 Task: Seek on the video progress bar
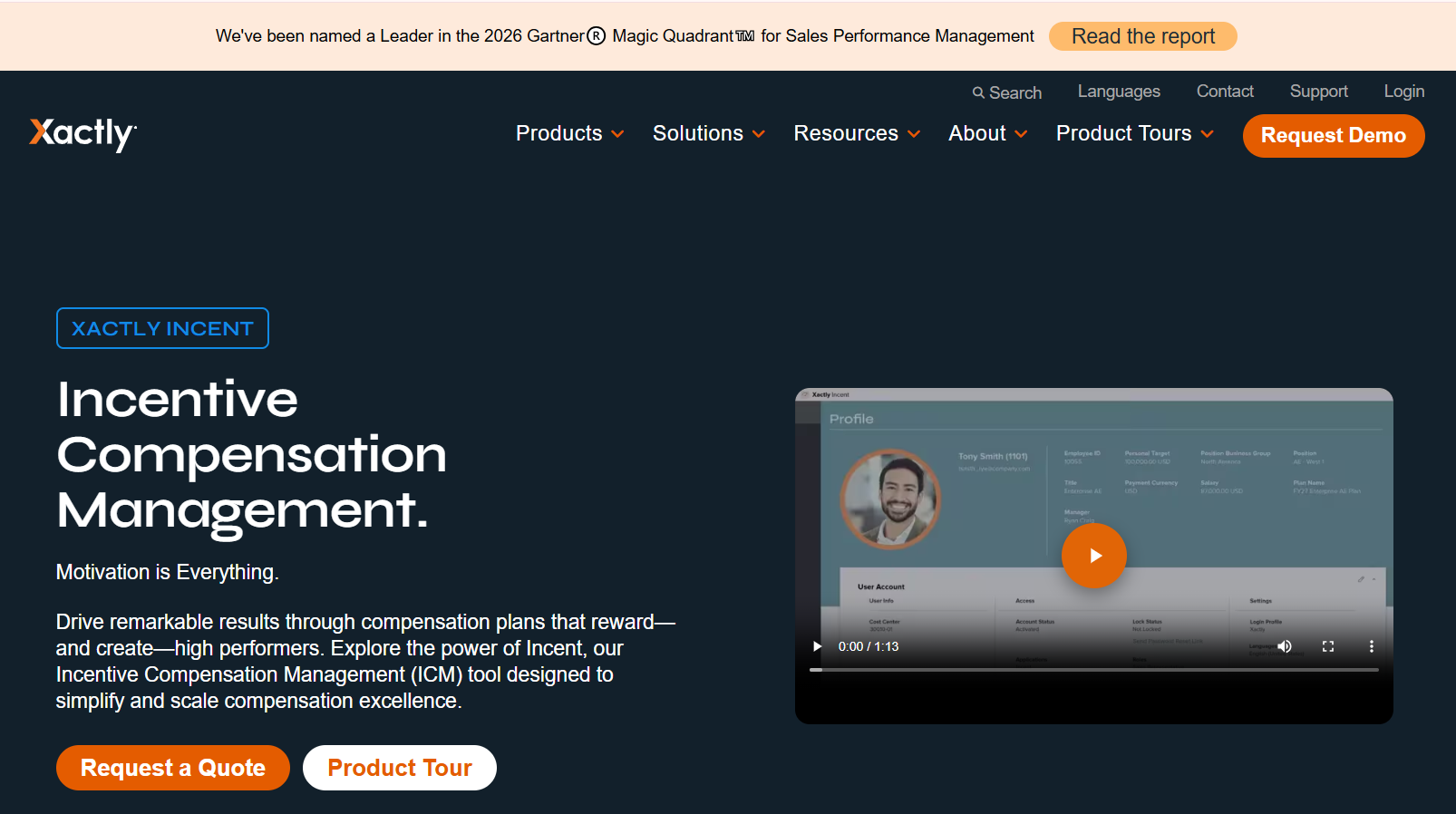pyautogui.click(x=1094, y=670)
